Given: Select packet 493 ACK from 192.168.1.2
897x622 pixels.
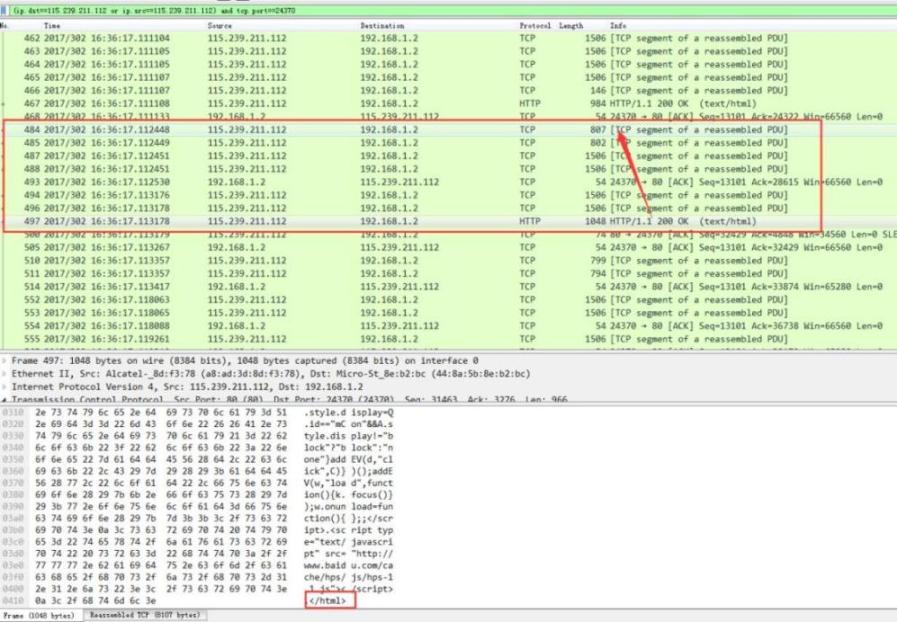Looking at the screenshot, I should 400,182.
